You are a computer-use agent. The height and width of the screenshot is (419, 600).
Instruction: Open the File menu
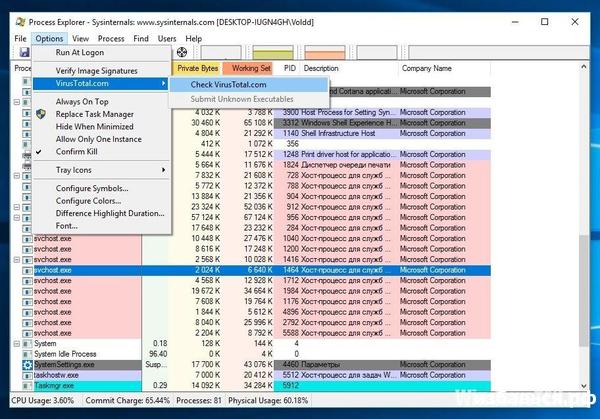click(x=20, y=39)
